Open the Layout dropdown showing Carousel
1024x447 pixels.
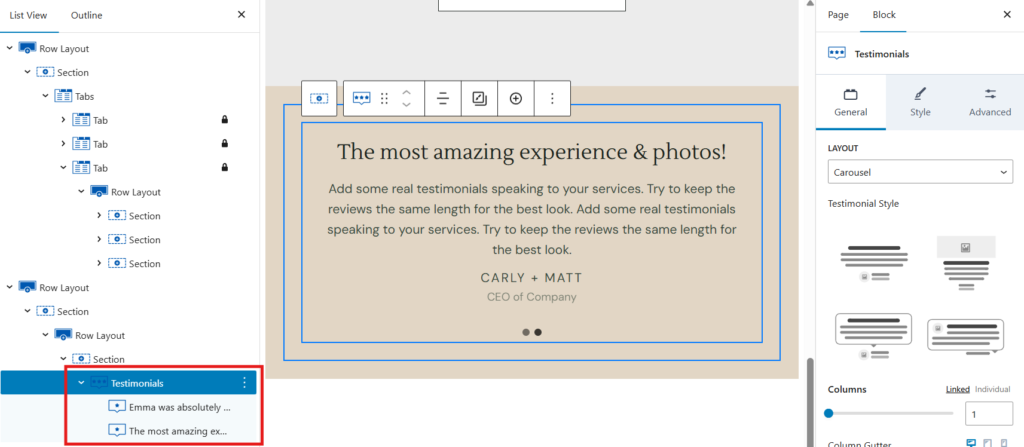coord(920,173)
